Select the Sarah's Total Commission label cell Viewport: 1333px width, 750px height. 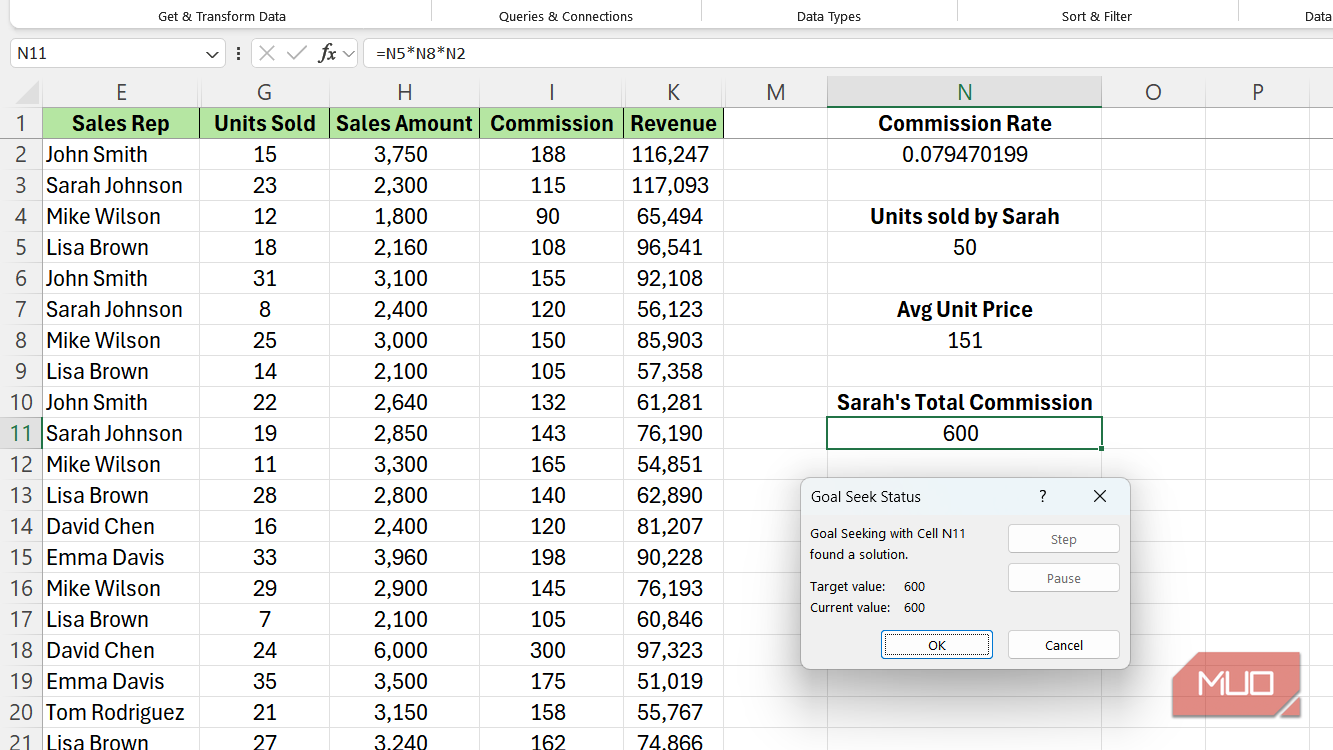[x=965, y=402]
